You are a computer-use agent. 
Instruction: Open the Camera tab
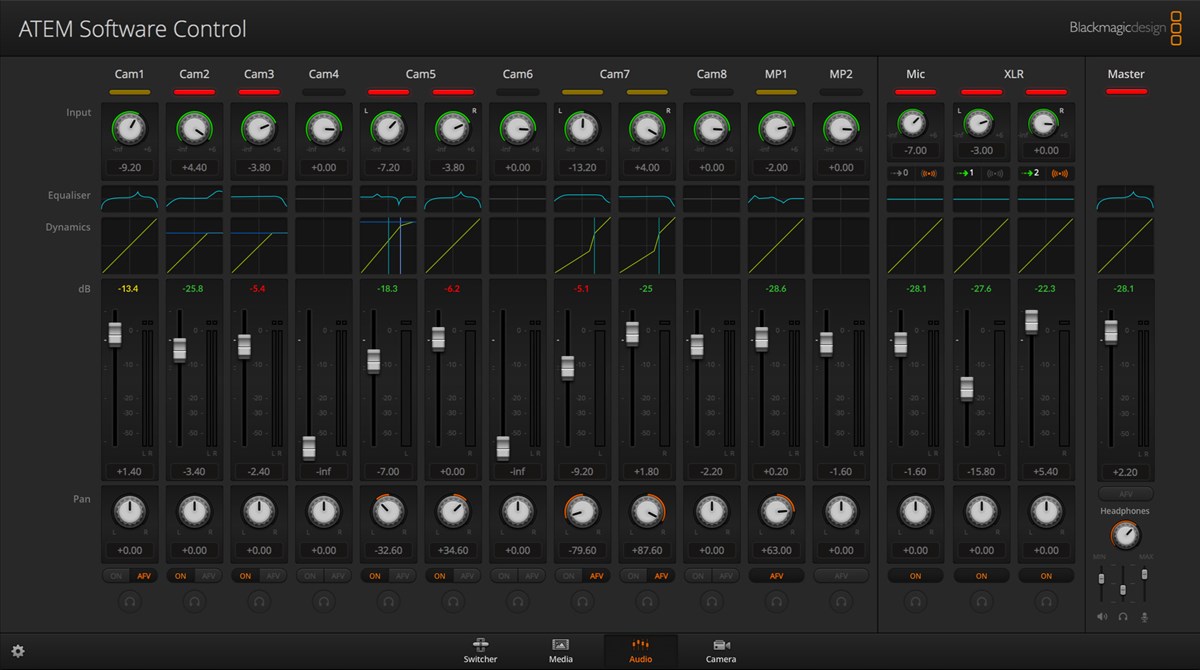(721, 651)
